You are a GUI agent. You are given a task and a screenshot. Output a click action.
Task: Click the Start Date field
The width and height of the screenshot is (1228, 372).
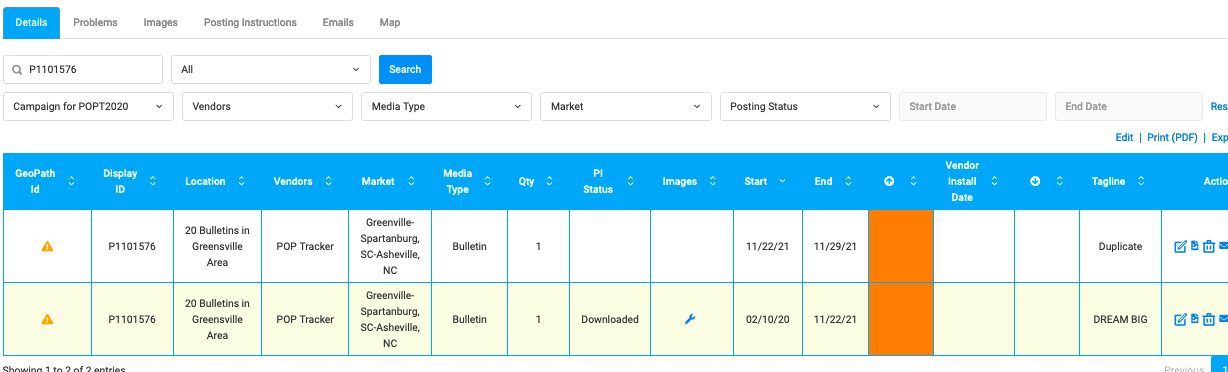point(973,106)
